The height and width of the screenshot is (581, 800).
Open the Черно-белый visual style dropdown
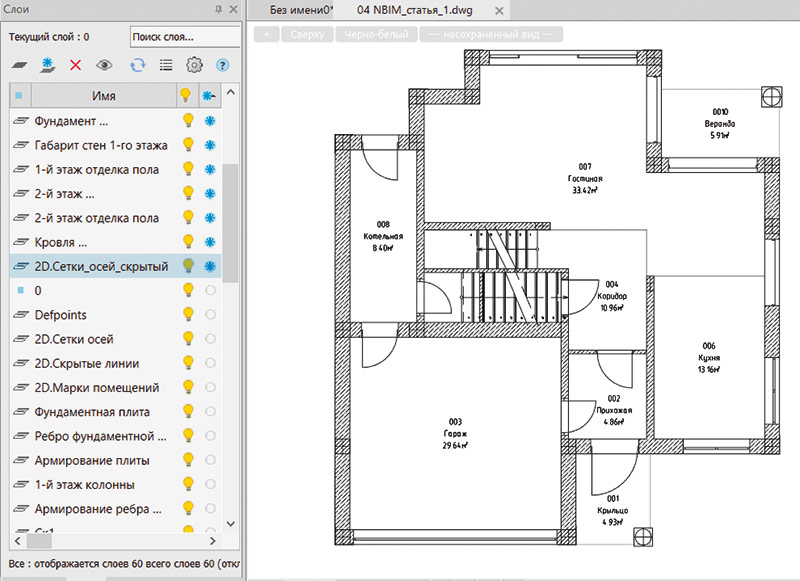pos(374,34)
